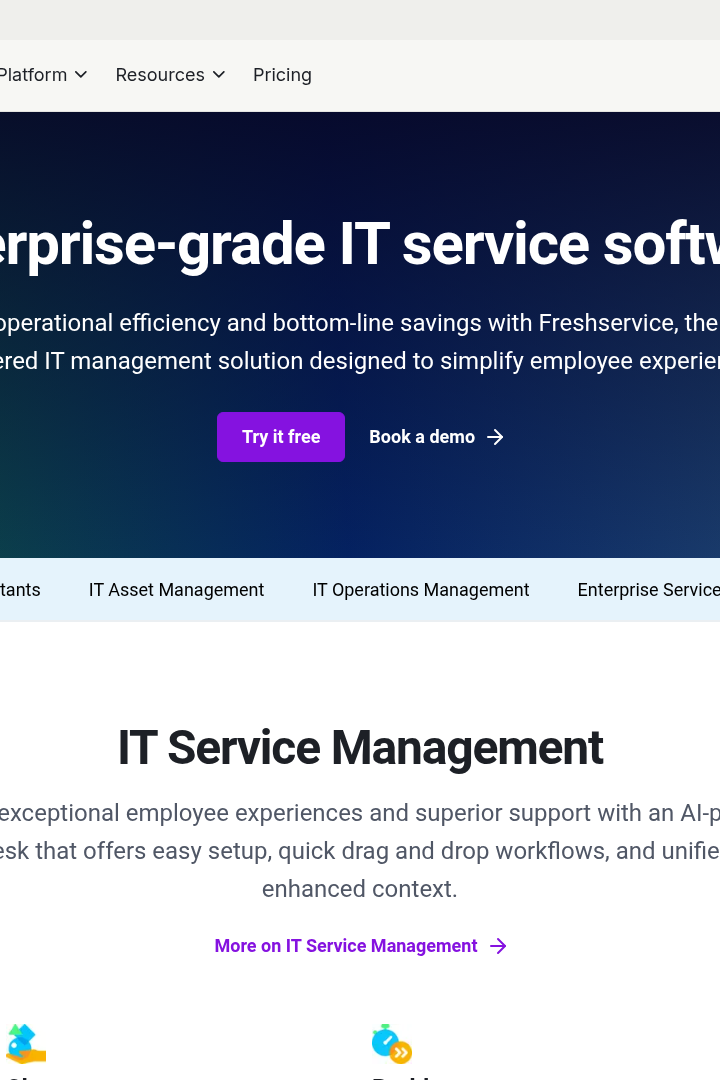
Task: Click the IT Service Management heading
Action: 360,747
